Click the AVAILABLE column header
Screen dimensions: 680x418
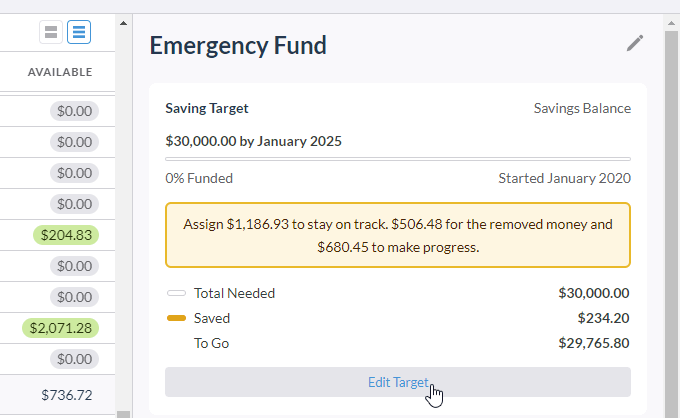60,72
